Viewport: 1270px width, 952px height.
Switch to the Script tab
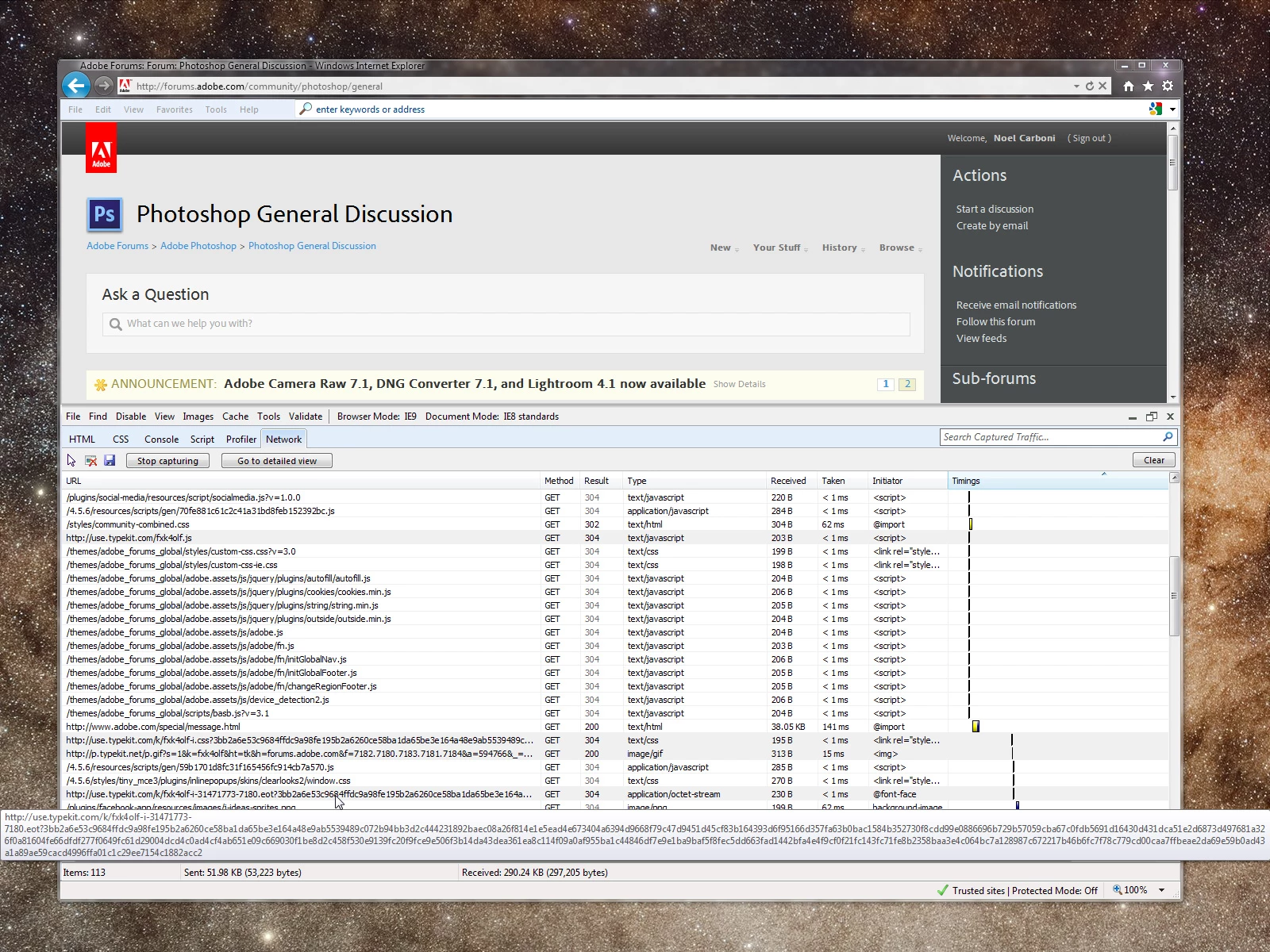coord(202,440)
